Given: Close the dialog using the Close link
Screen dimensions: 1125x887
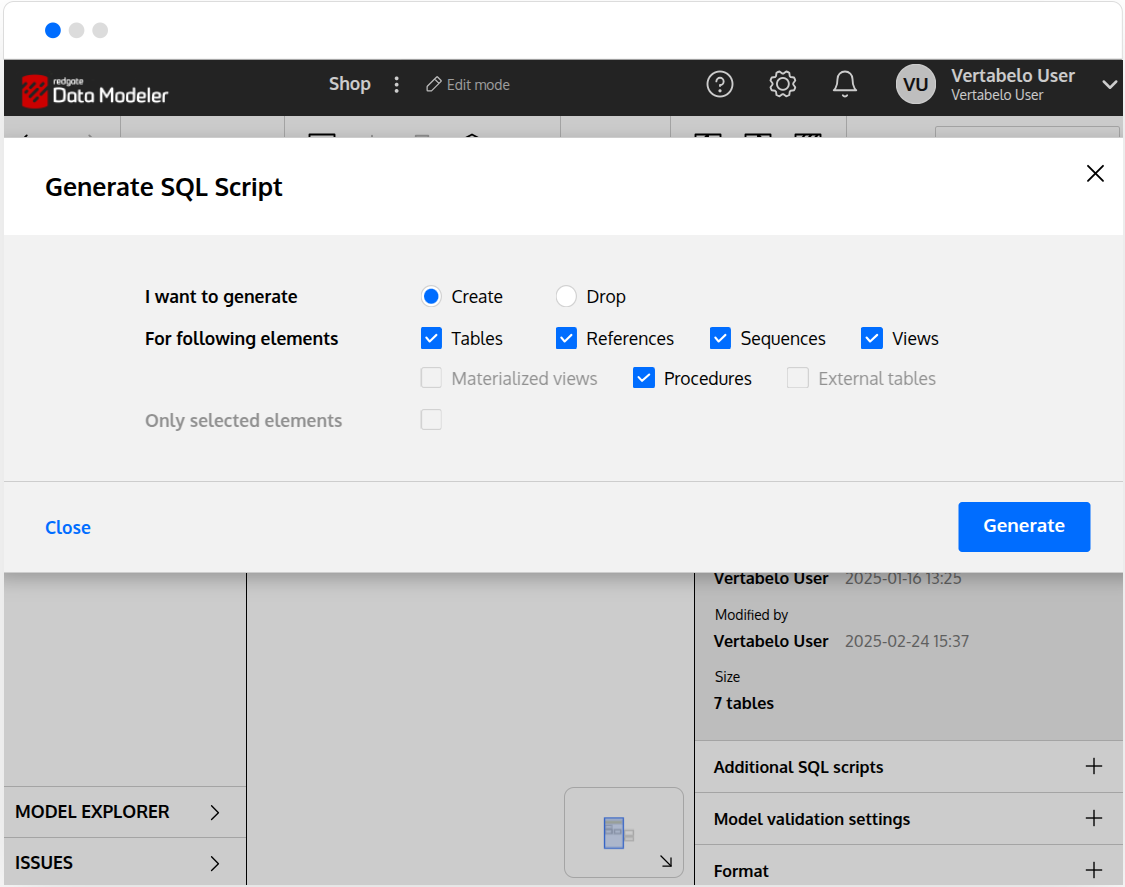Looking at the screenshot, I should click(67, 527).
